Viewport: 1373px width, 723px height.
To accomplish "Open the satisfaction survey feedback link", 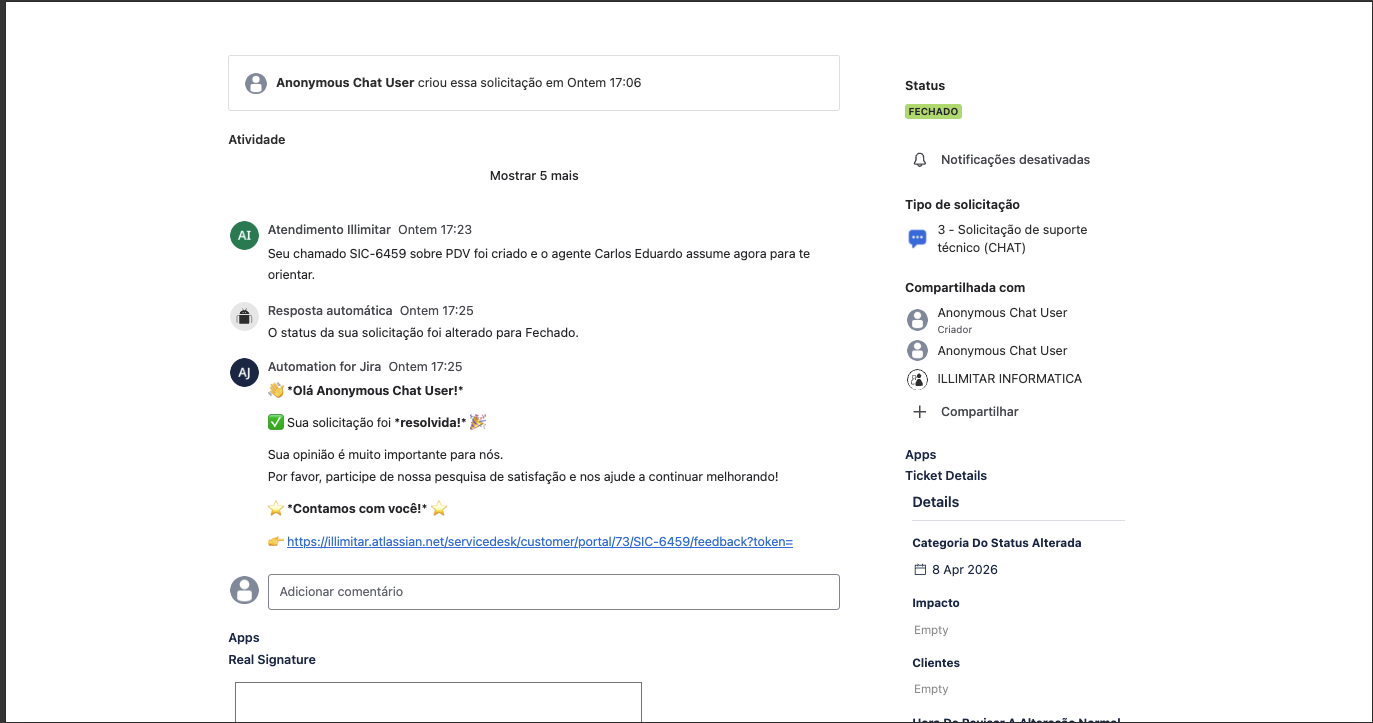I will [x=539, y=542].
